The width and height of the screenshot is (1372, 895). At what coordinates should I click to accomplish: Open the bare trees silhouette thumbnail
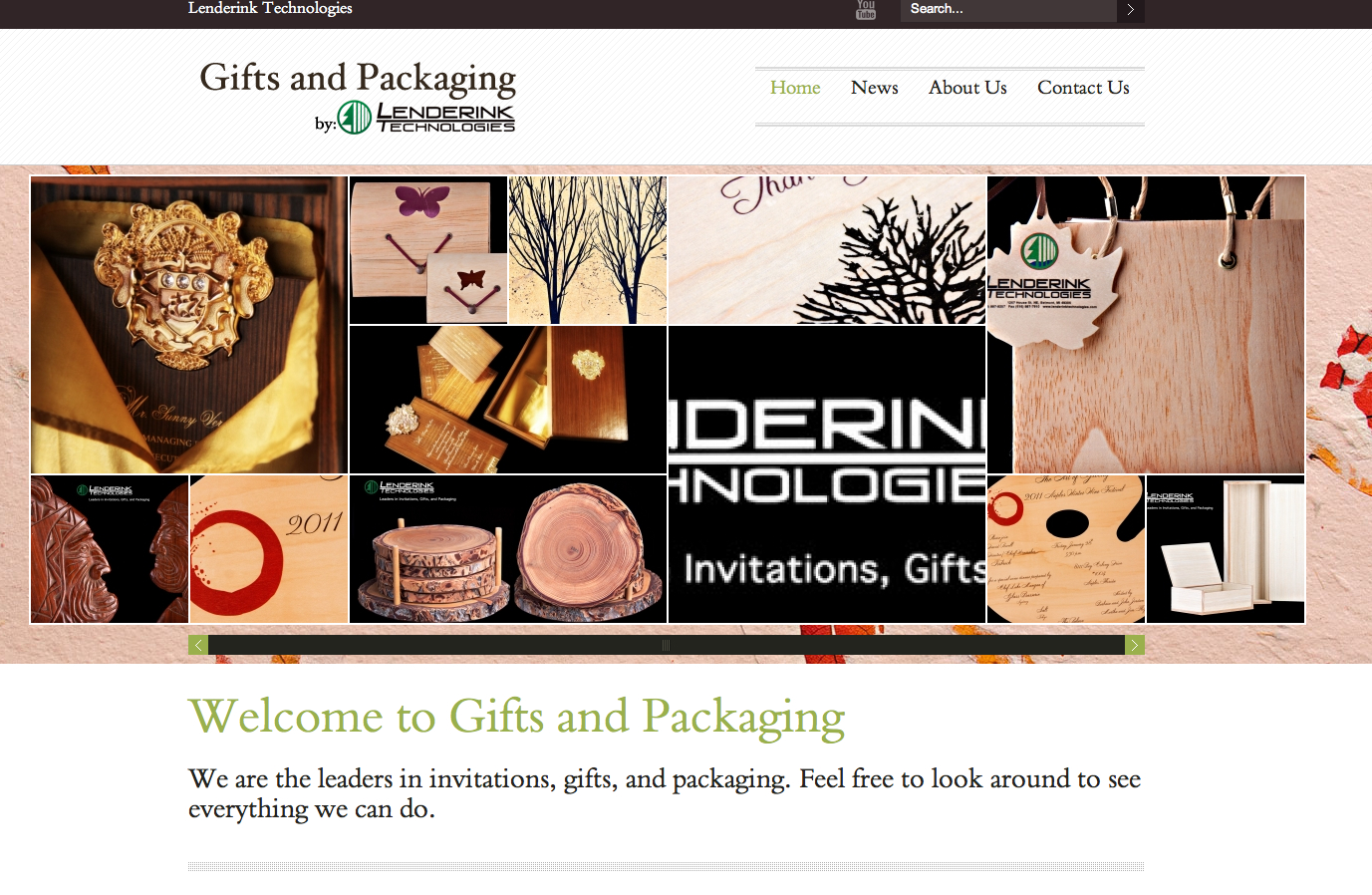tap(588, 250)
